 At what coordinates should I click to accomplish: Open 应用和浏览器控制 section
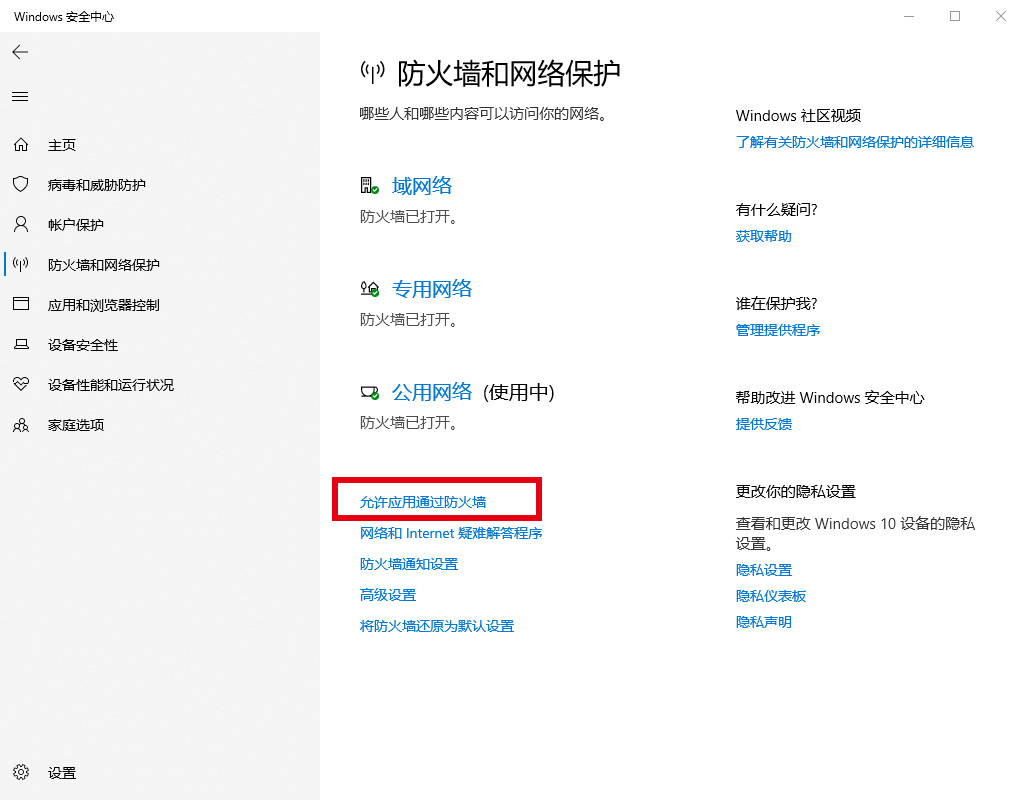(104, 305)
